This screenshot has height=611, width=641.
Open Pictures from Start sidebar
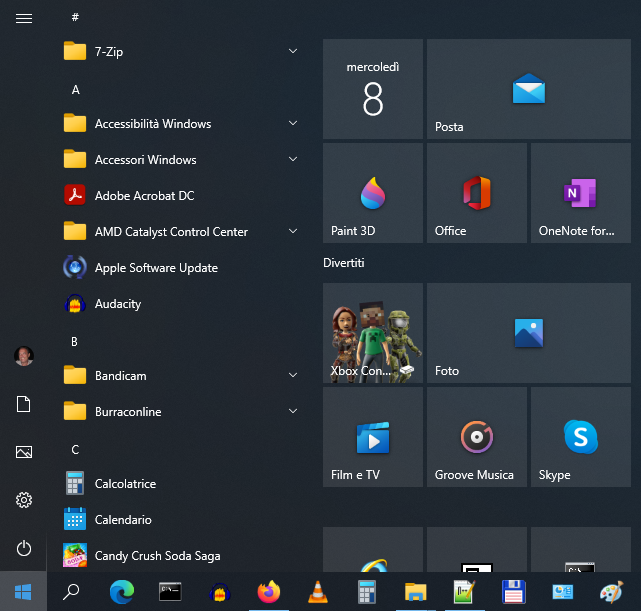pos(24,452)
